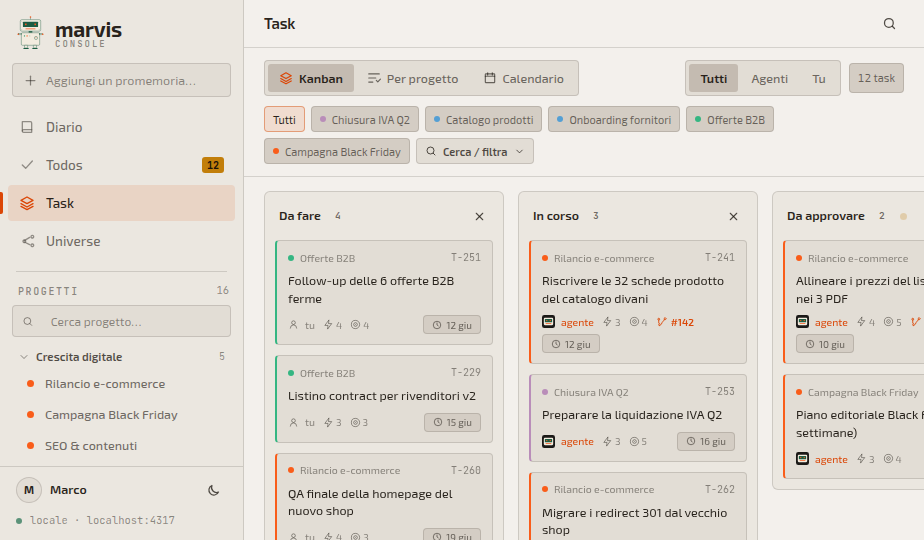Filter by Campagna Black Friday chip
This screenshot has width=924, height=540.
[x=336, y=152]
